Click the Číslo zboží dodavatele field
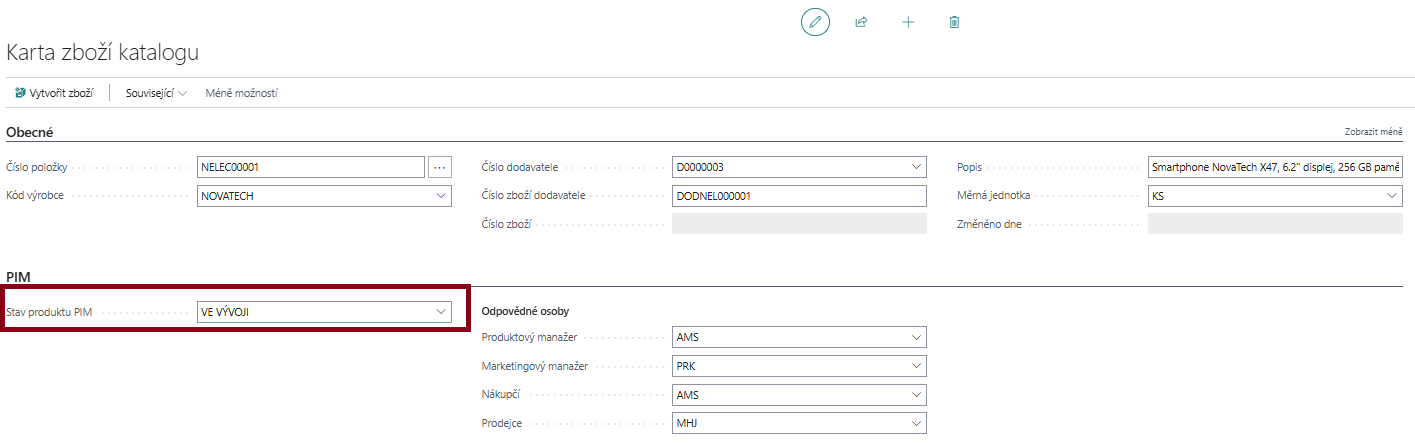This screenshot has height=446, width=1415. (x=799, y=196)
